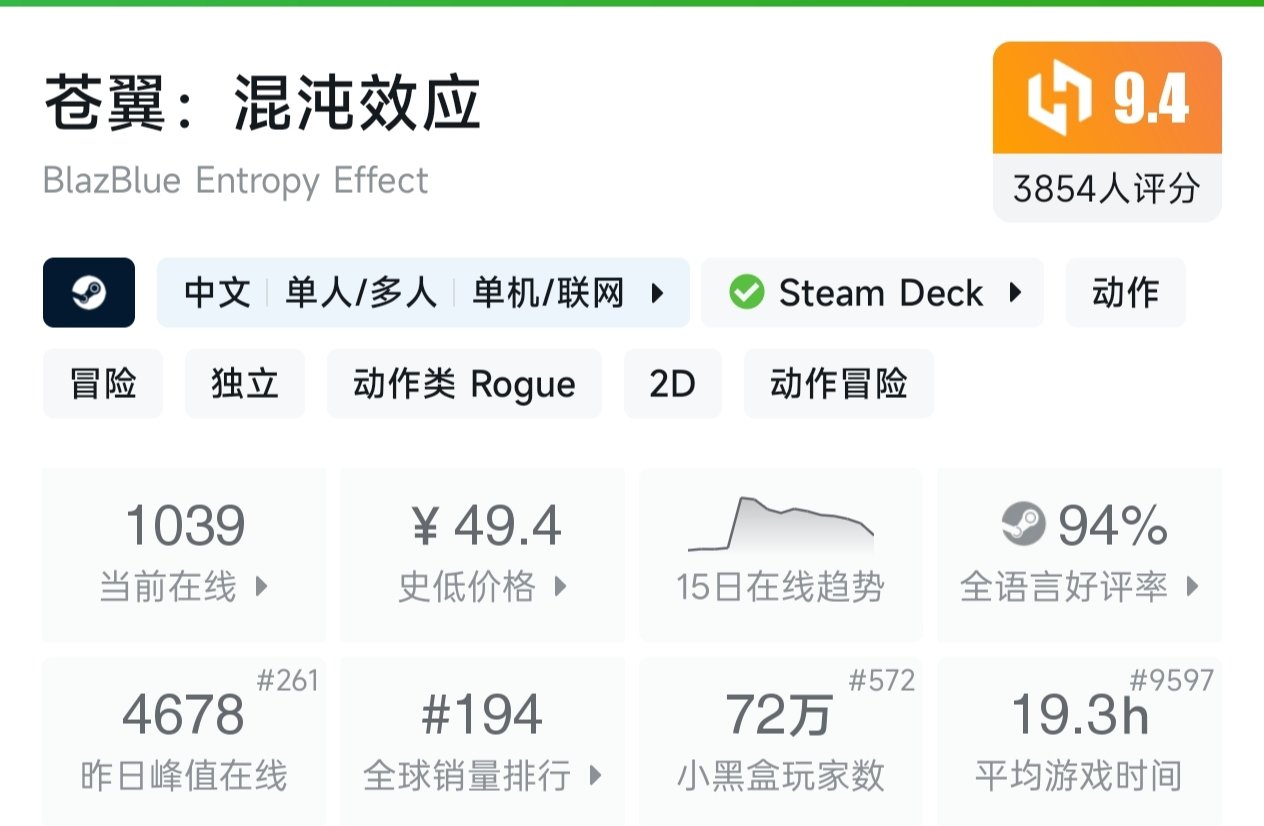Click the Steam platform icon
Screen dimensions: 1264x826
click(89, 293)
